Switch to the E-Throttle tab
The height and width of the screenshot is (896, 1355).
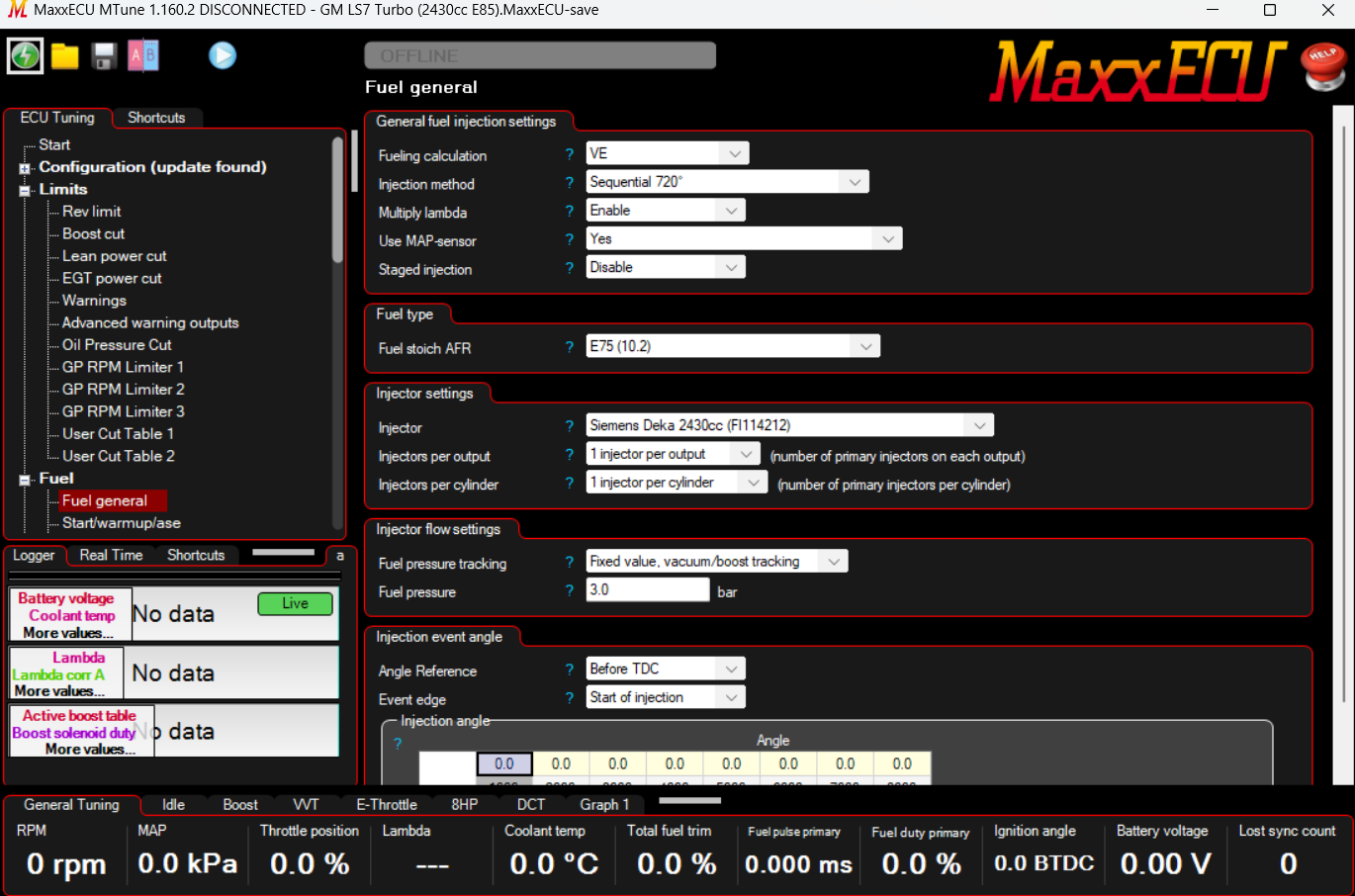click(387, 805)
